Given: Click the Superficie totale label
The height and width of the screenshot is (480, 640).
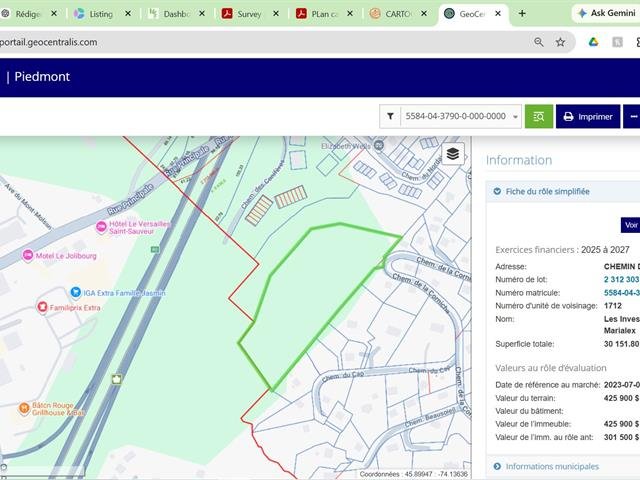Looking at the screenshot, I should 525,344.
